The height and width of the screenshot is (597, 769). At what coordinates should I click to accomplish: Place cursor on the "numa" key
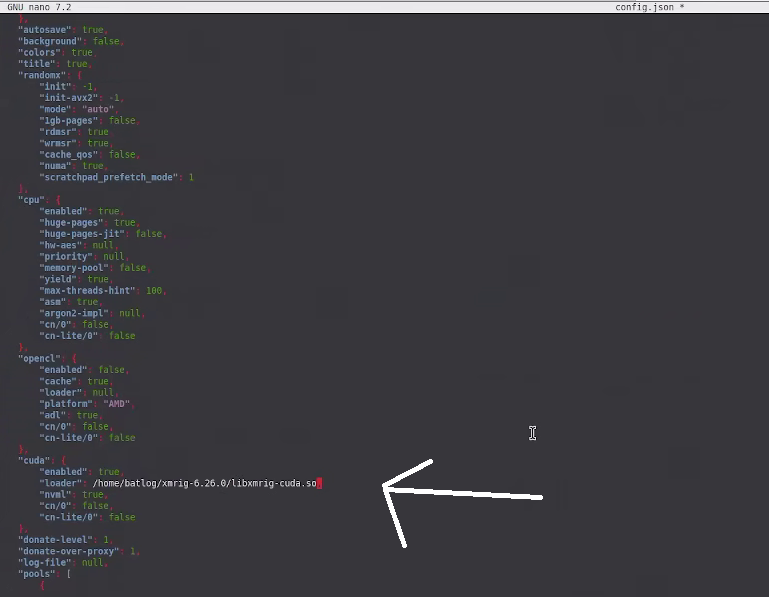click(55, 166)
